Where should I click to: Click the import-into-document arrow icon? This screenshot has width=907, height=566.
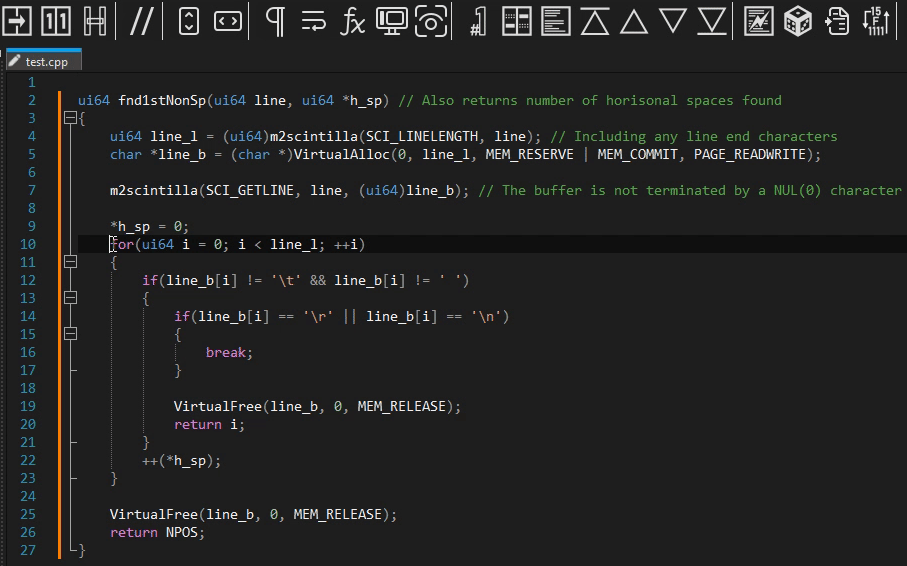tap(837, 21)
